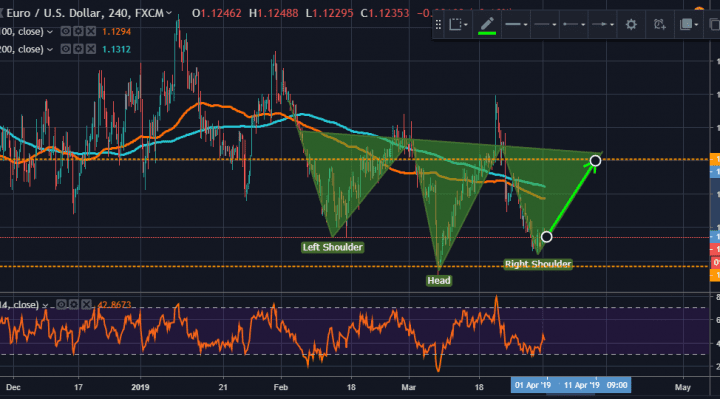
Task: Open the visual order layers dropdown
Action: [x=688, y=24]
